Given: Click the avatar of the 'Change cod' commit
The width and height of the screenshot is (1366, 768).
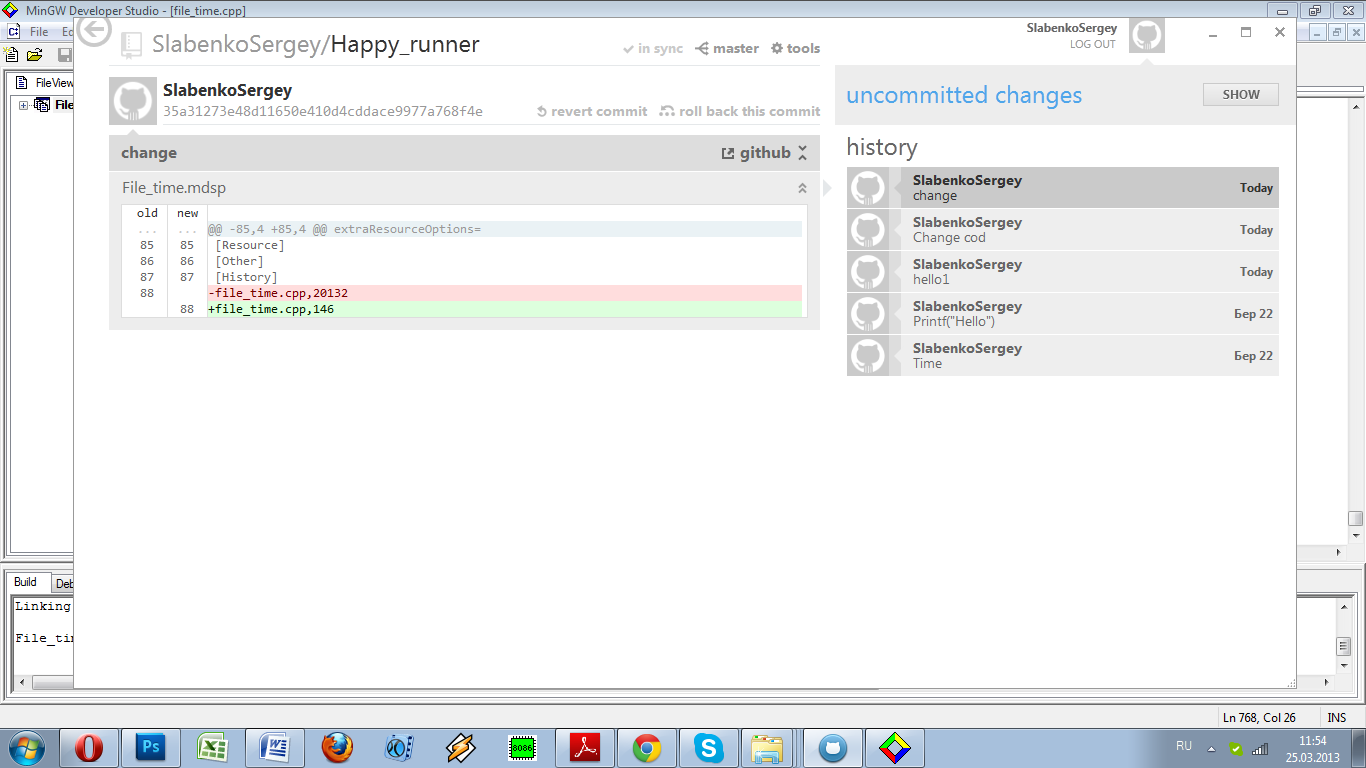Looking at the screenshot, I should [x=867, y=230].
